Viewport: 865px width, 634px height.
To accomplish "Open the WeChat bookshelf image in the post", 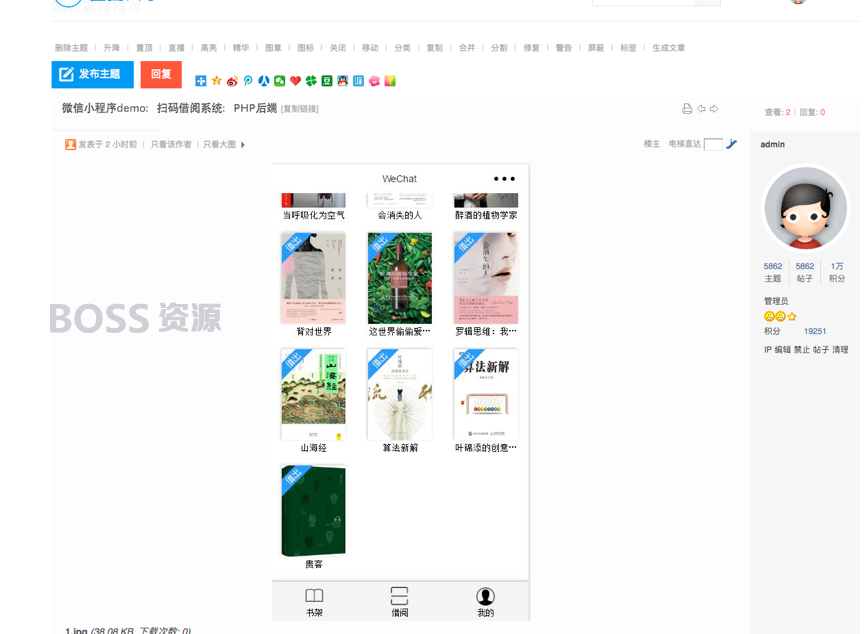I will 401,392.
